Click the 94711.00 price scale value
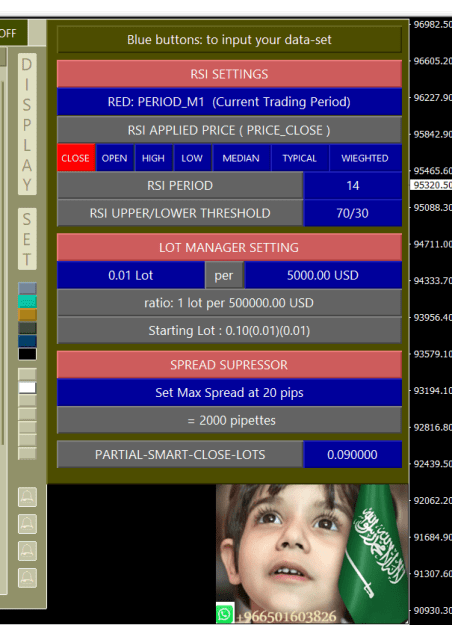Image resolution: width=452 pixels, height=625 pixels. click(432, 244)
